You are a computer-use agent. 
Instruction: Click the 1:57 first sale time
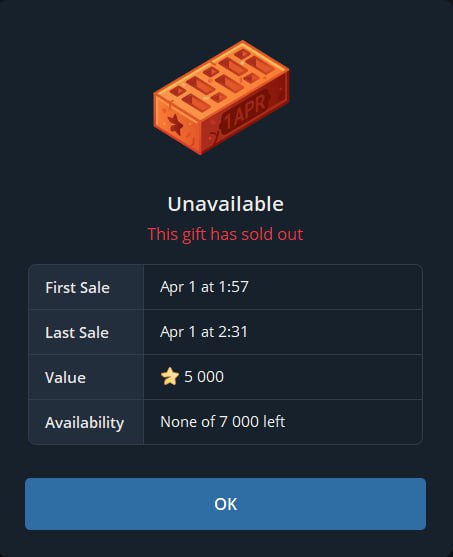pyautogui.click(x=233, y=287)
